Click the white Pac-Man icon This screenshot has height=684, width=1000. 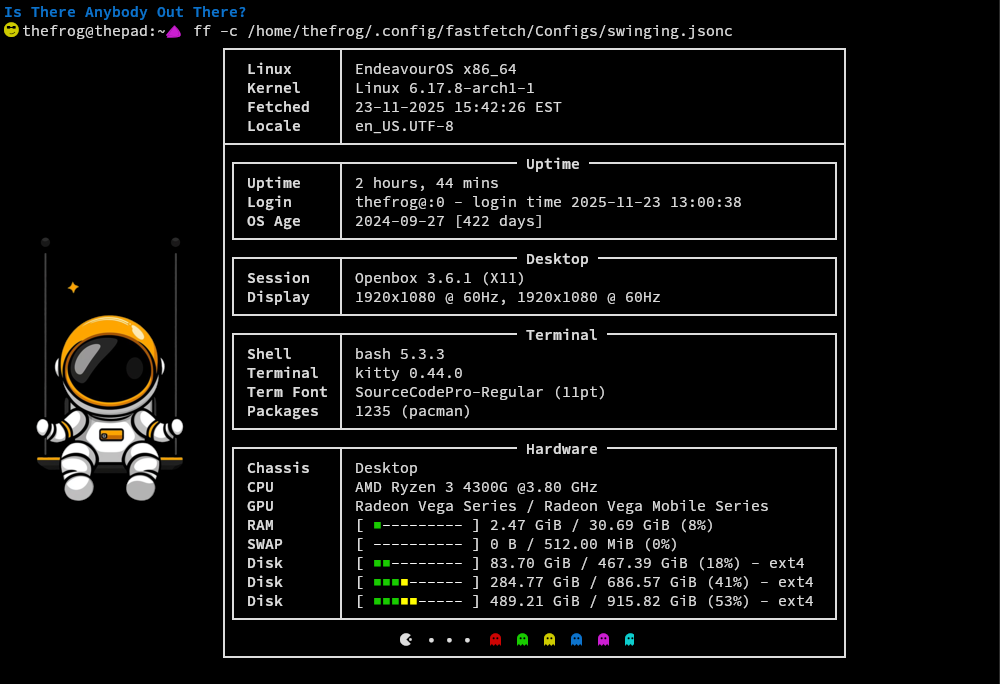point(406,639)
